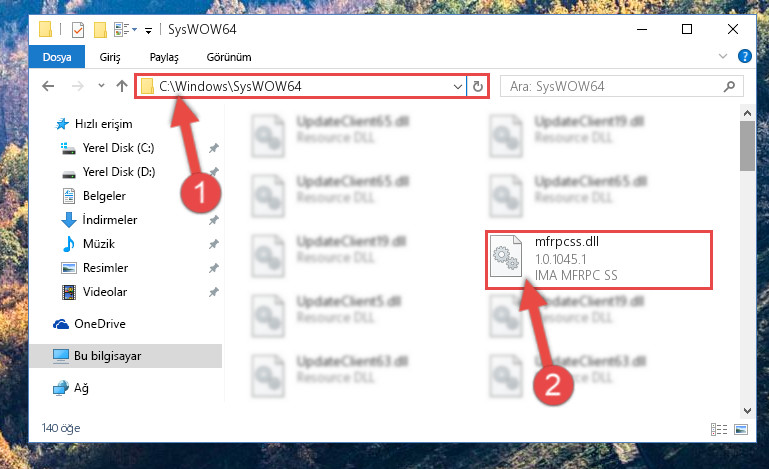The width and height of the screenshot is (769, 469).
Task: Refresh the SysWOW64 folder view
Action: pyautogui.click(x=478, y=87)
